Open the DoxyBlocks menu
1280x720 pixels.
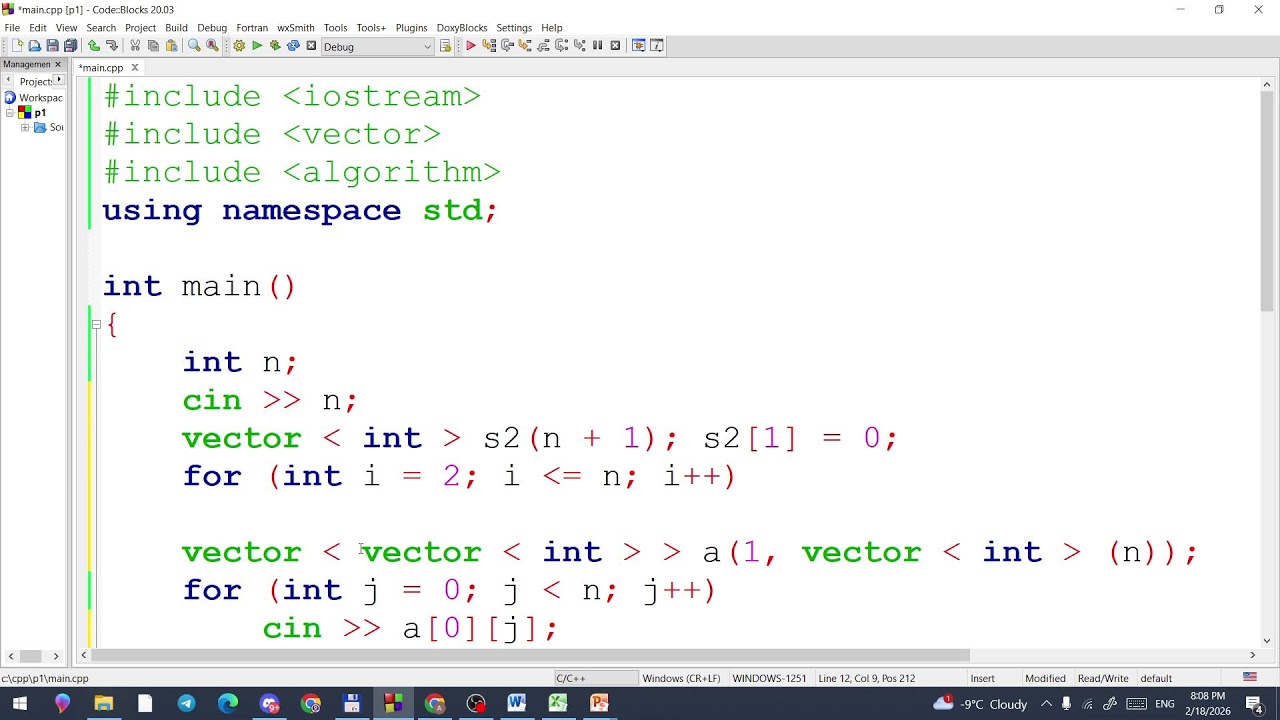click(x=462, y=27)
